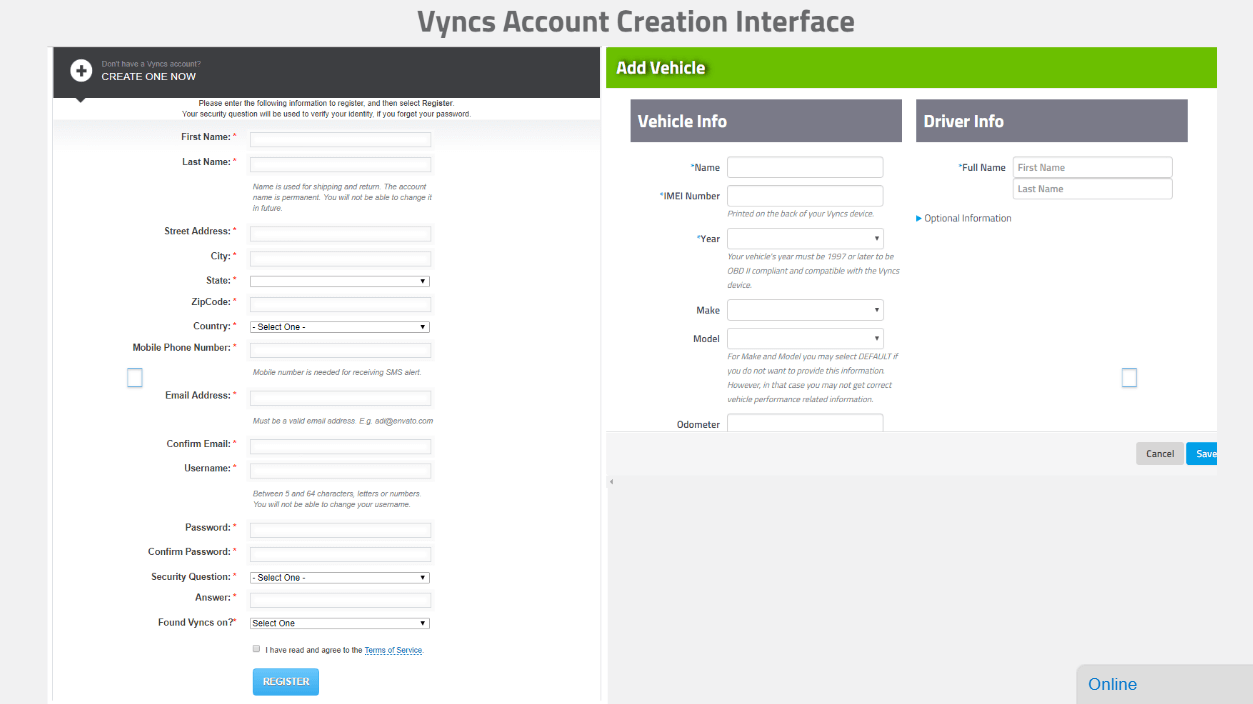The height and width of the screenshot is (704, 1253).
Task: Click the Register button
Action: point(286,681)
